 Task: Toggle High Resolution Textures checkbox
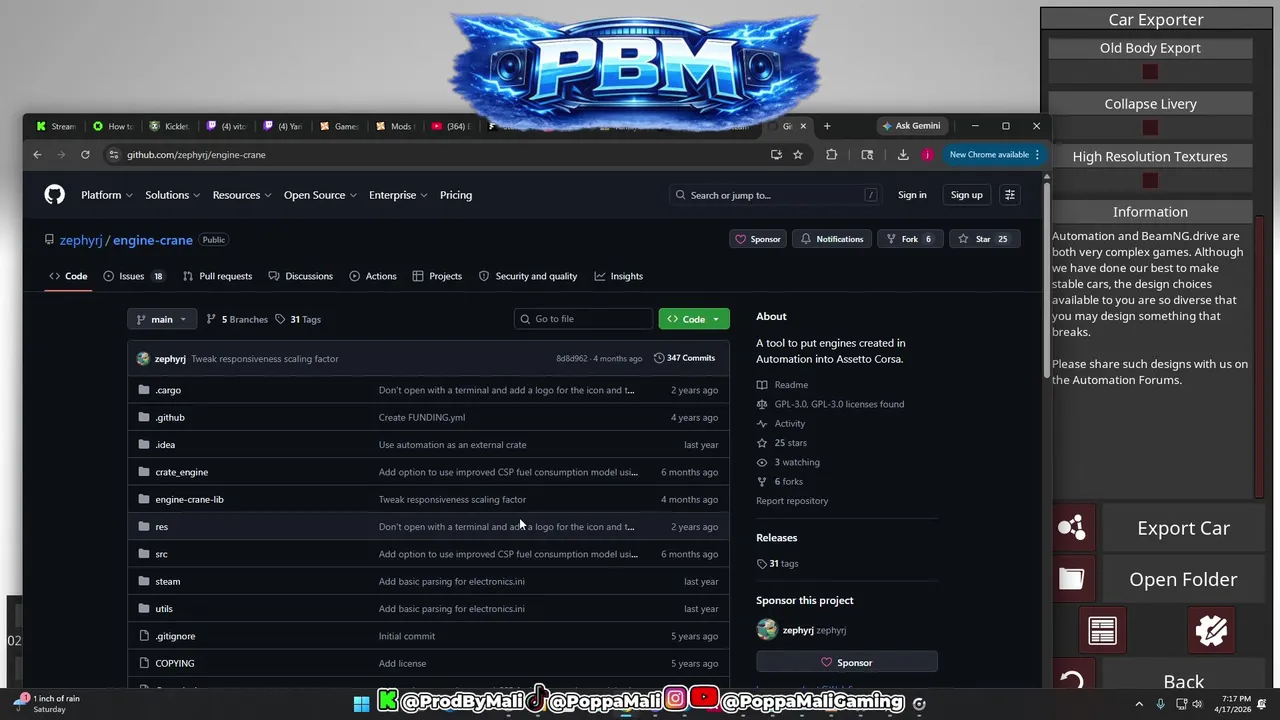1150,181
